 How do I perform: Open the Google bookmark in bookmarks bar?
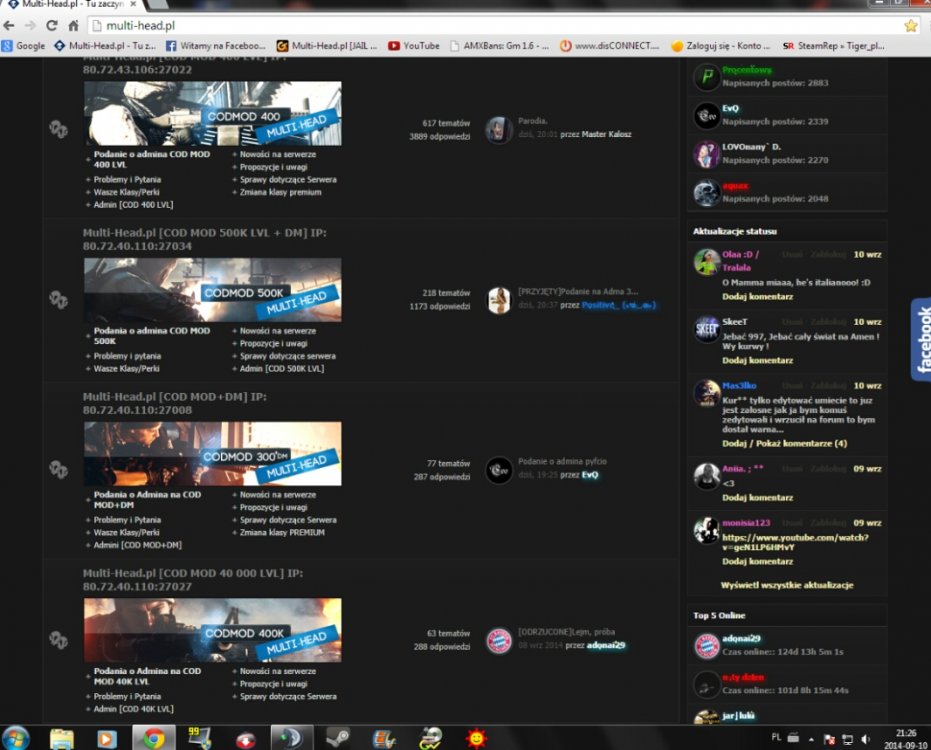click(23, 45)
